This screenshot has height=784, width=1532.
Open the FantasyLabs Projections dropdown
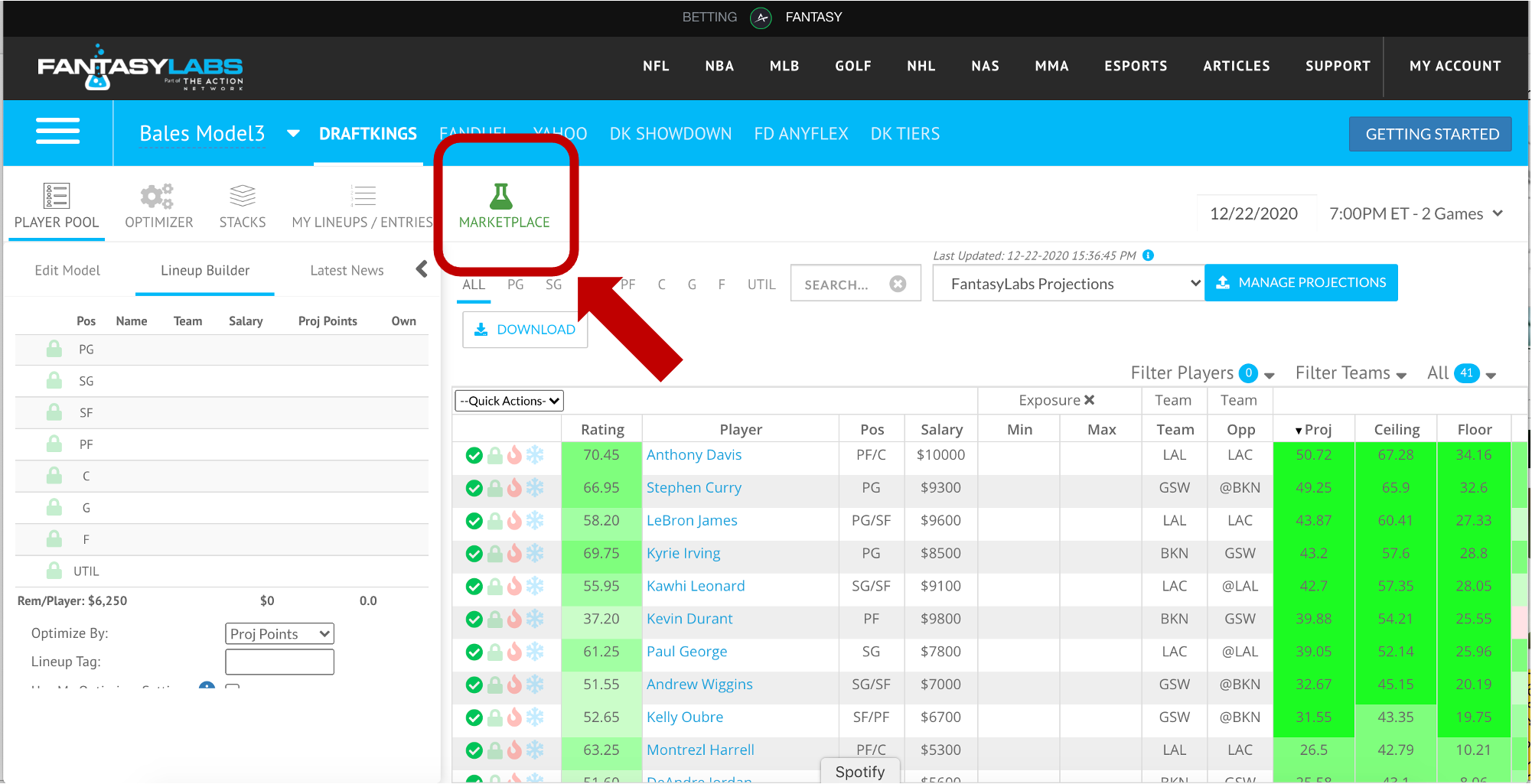[x=1068, y=284]
